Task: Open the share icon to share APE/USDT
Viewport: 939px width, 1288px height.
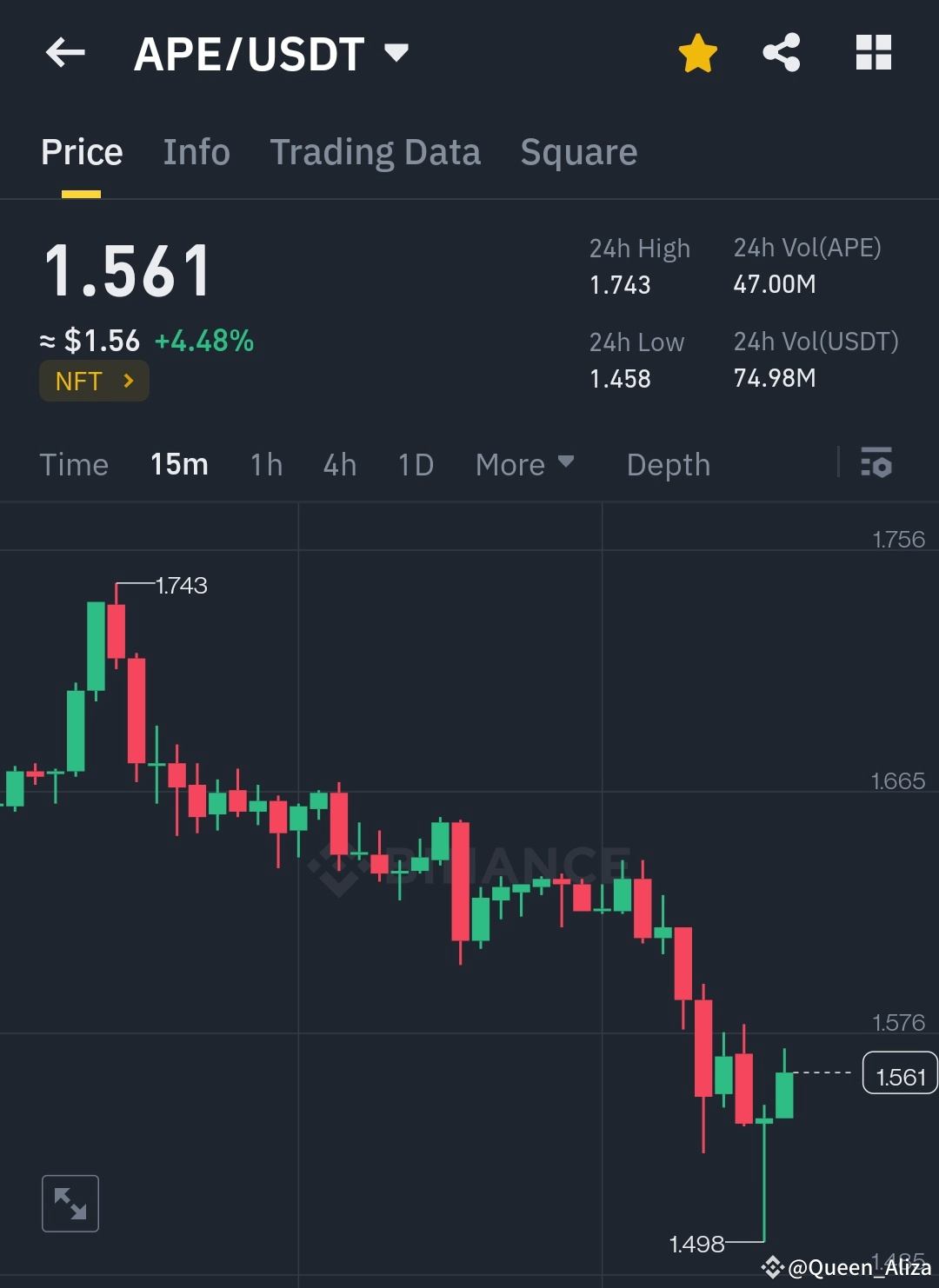Action: pos(781,53)
